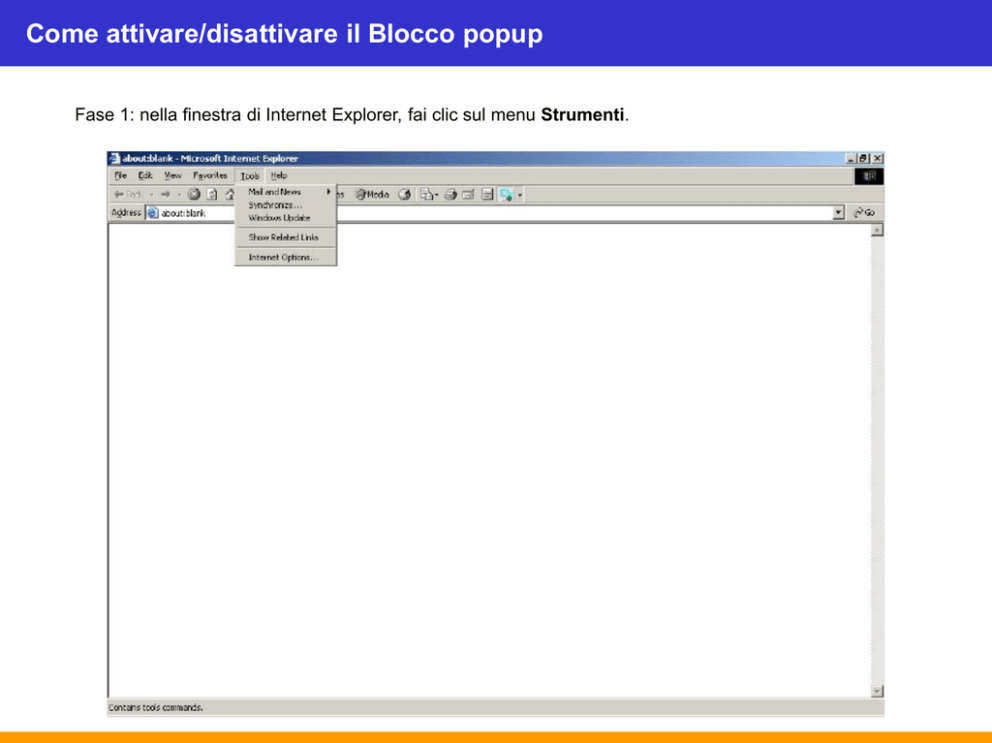The image size is (992, 743).
Task: Open the Media bar button
Action: tap(372, 195)
